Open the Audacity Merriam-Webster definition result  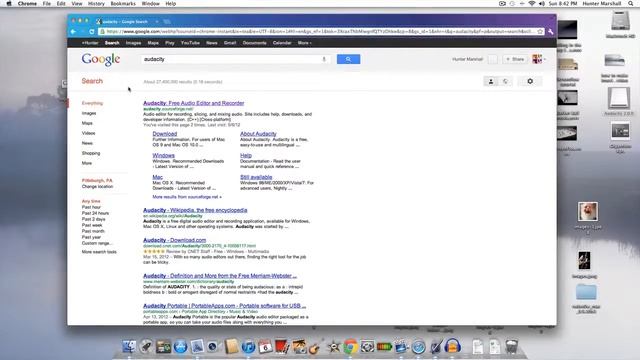(220, 276)
